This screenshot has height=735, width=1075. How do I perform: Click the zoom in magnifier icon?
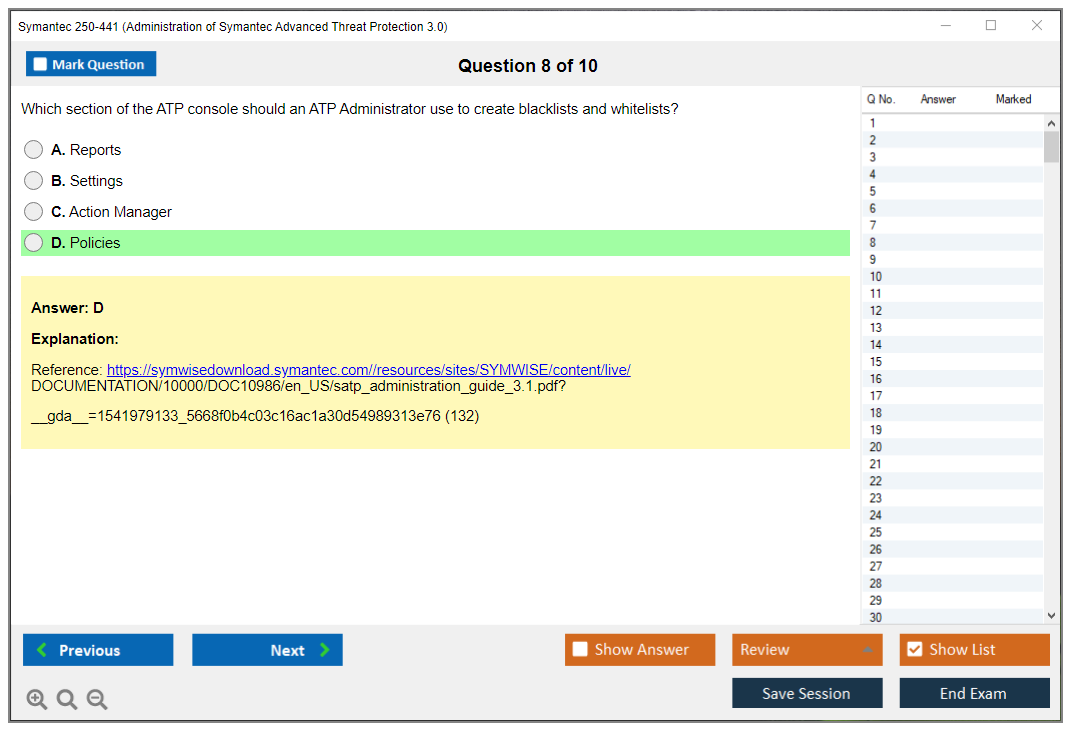pyautogui.click(x=37, y=700)
